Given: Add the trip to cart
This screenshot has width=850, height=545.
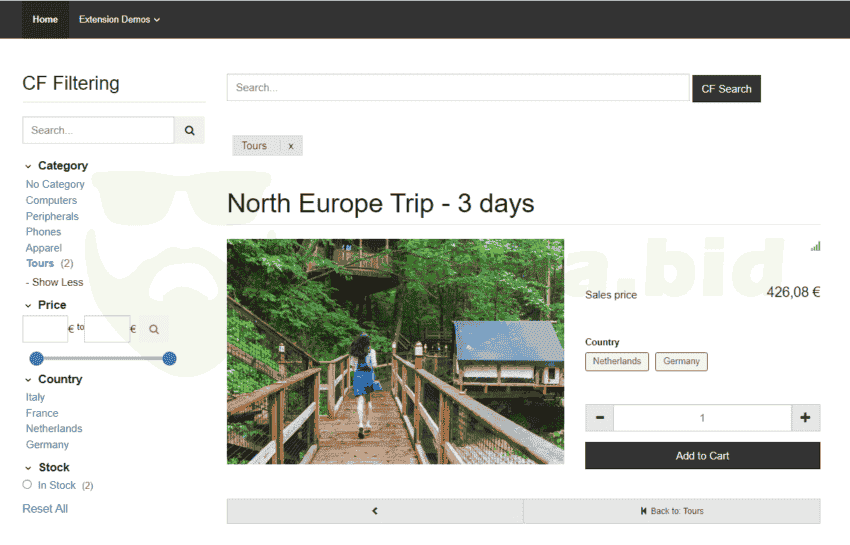Looking at the screenshot, I should point(702,456).
